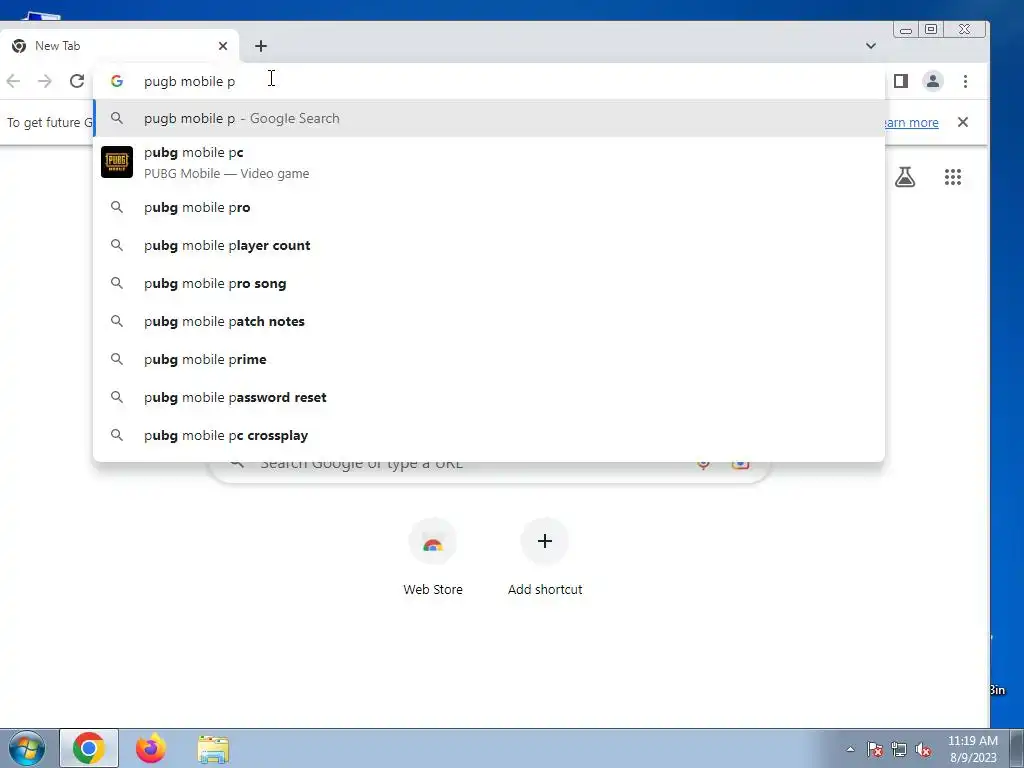Open the Search Labs flask icon
Screen dimensions: 1024x768
click(x=904, y=177)
